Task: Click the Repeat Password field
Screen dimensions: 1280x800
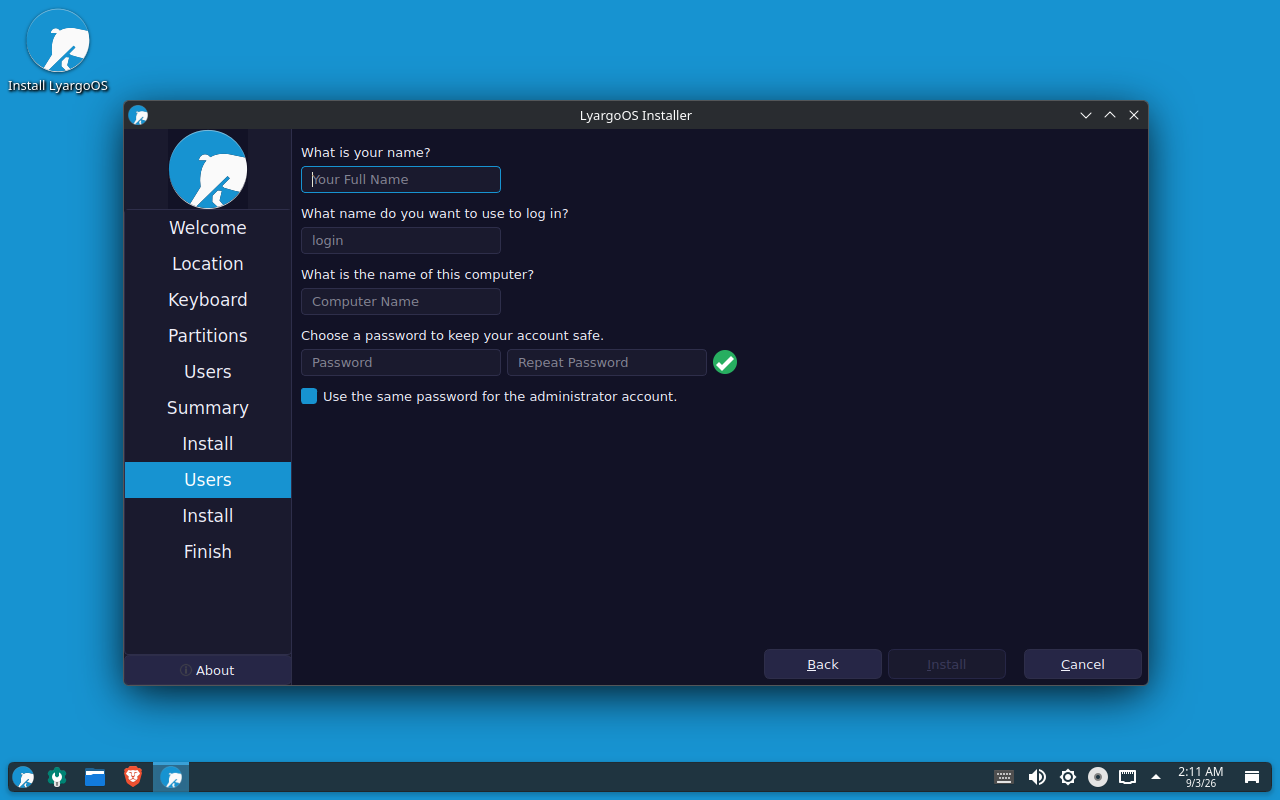Action: click(x=607, y=362)
